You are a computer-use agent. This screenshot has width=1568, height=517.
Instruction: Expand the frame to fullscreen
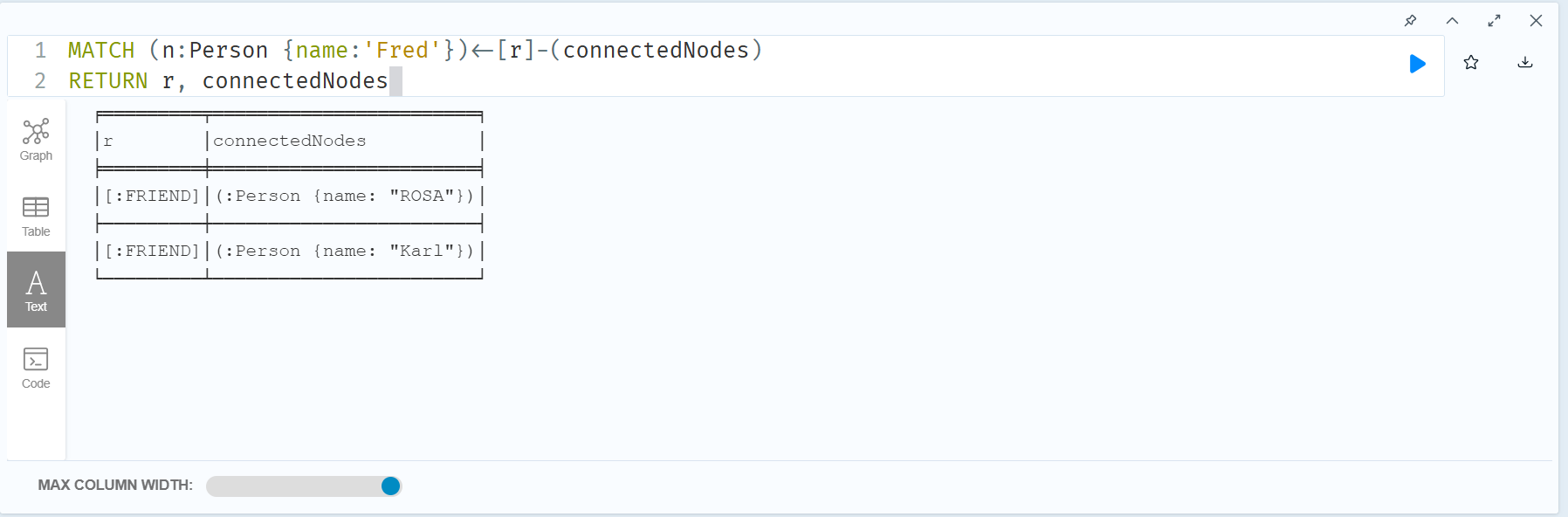(1495, 20)
